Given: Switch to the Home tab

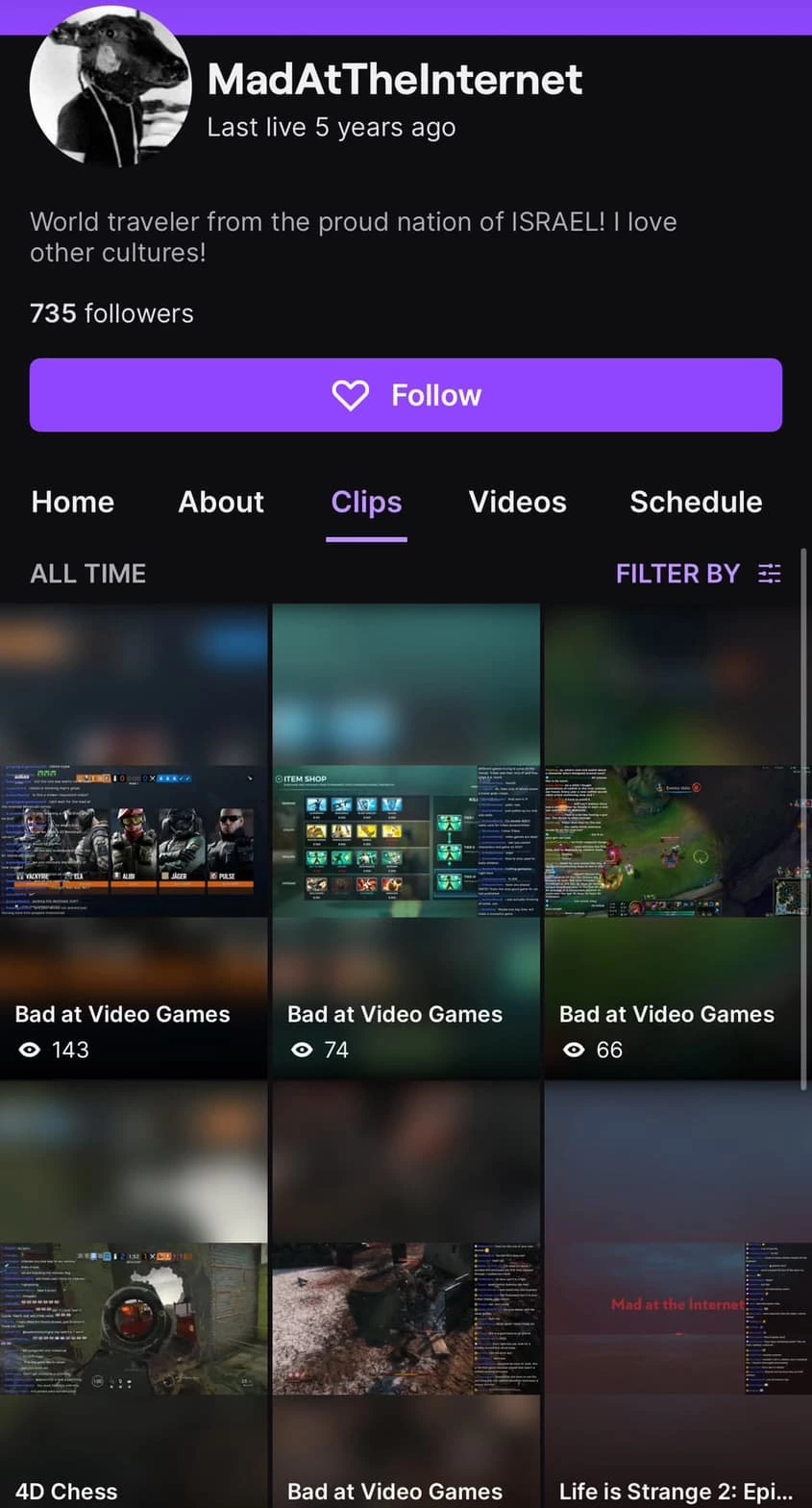Looking at the screenshot, I should 73,502.
